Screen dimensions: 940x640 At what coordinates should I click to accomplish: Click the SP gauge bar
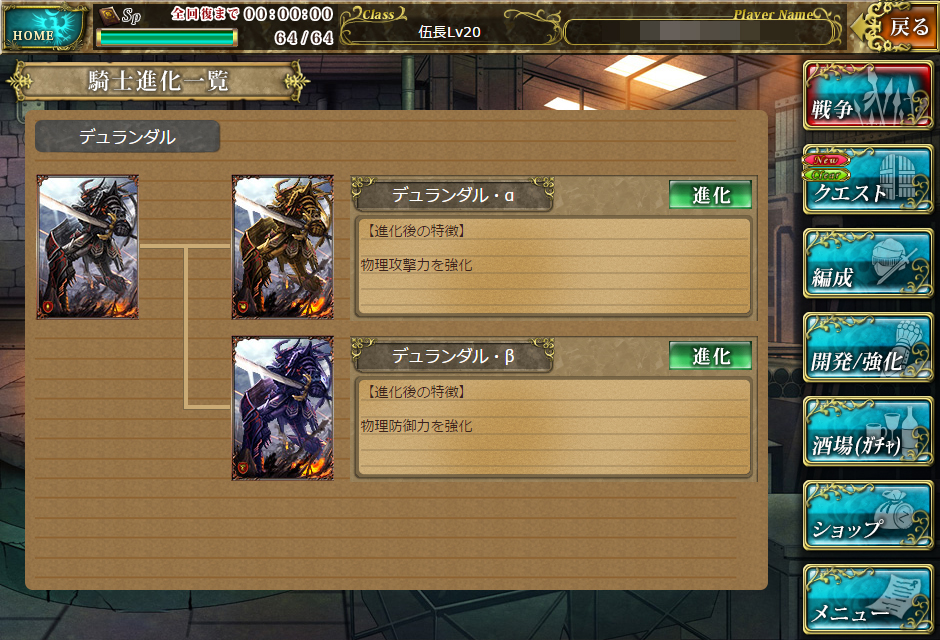point(167,38)
